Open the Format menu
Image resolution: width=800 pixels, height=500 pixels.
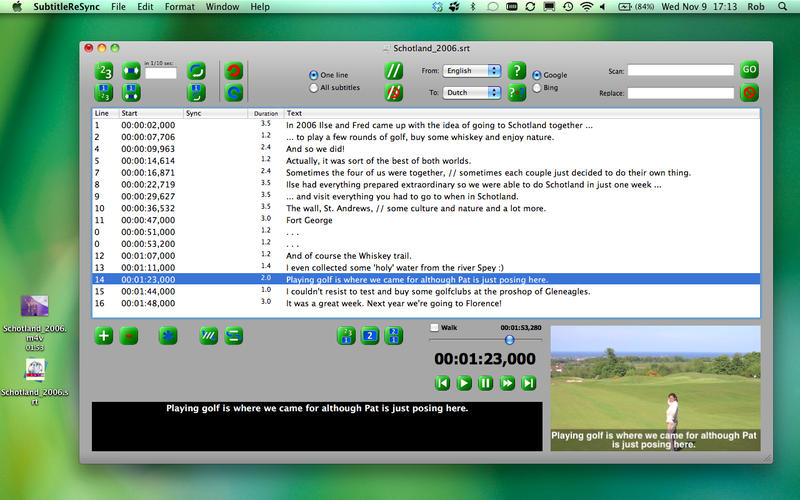(180, 7)
